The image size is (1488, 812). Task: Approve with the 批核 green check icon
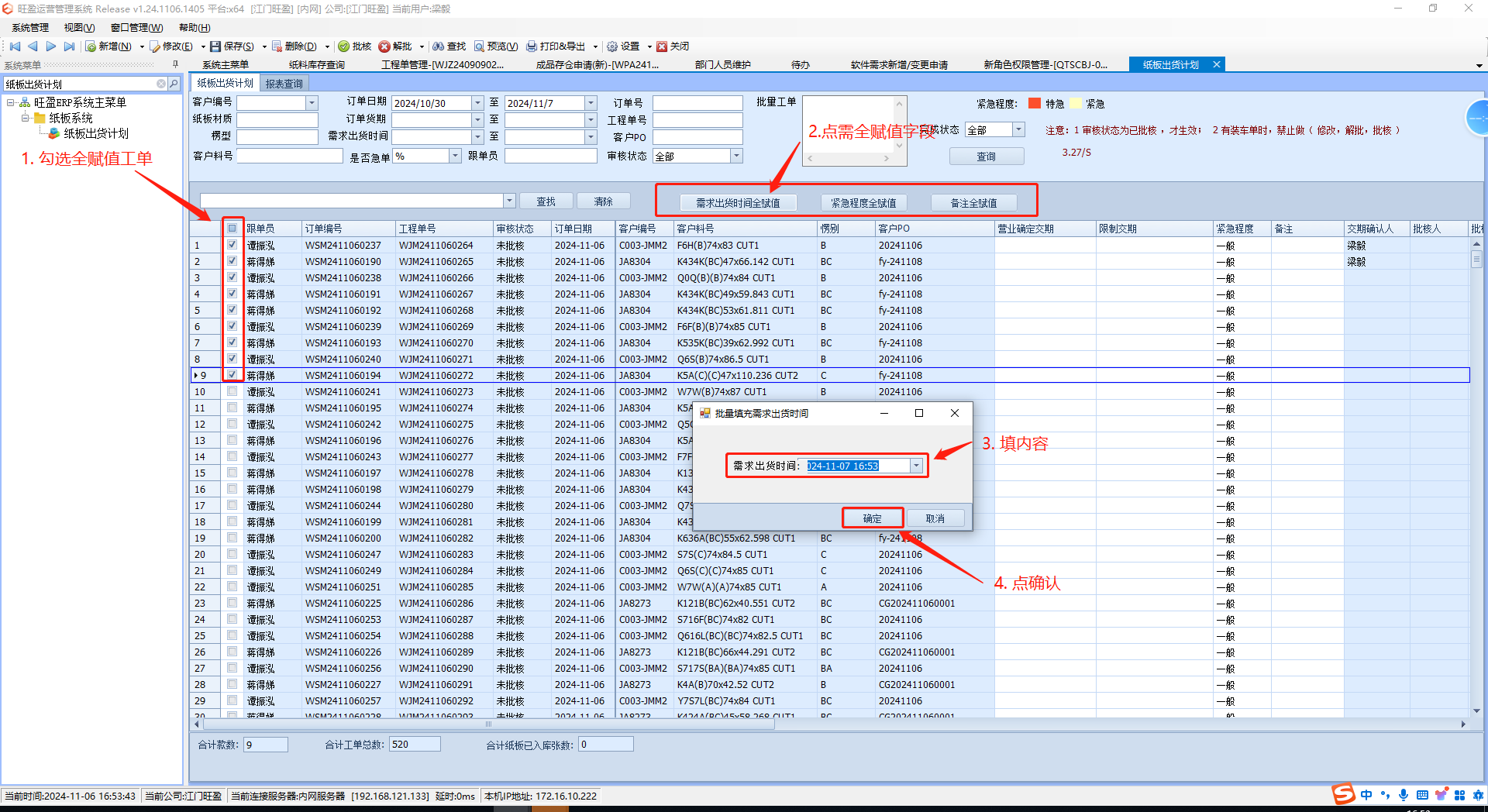(344, 46)
